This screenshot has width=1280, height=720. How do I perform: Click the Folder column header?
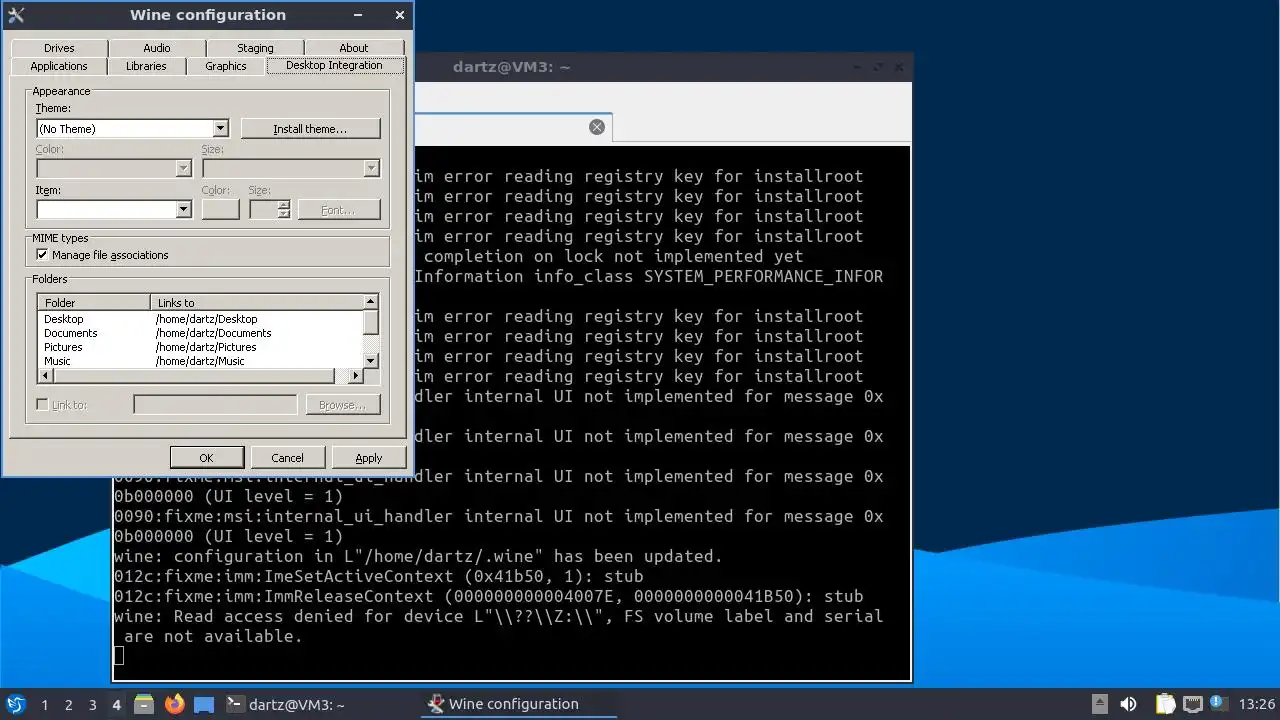(x=94, y=302)
